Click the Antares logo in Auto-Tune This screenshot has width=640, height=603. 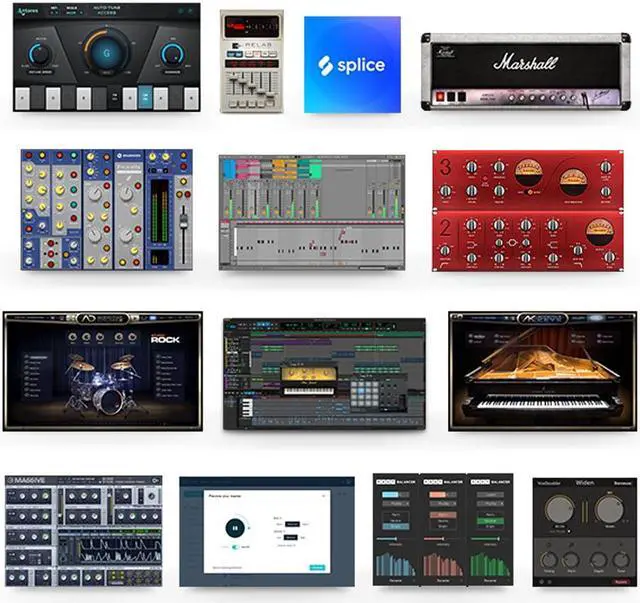27,12
